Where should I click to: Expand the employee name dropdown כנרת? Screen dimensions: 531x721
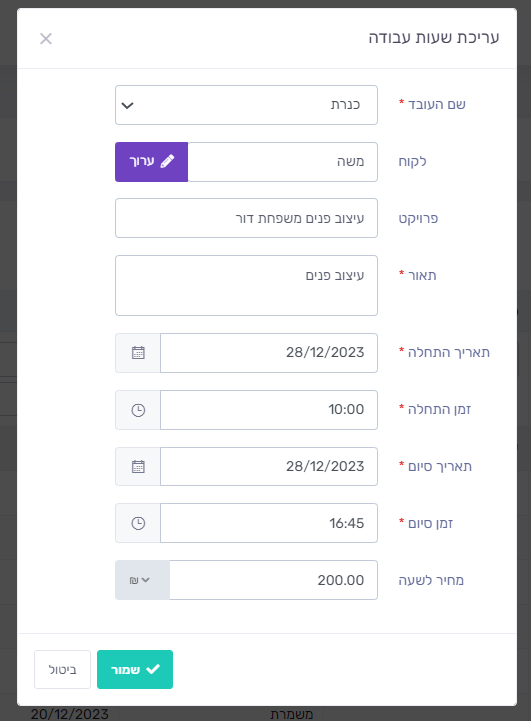(246, 105)
